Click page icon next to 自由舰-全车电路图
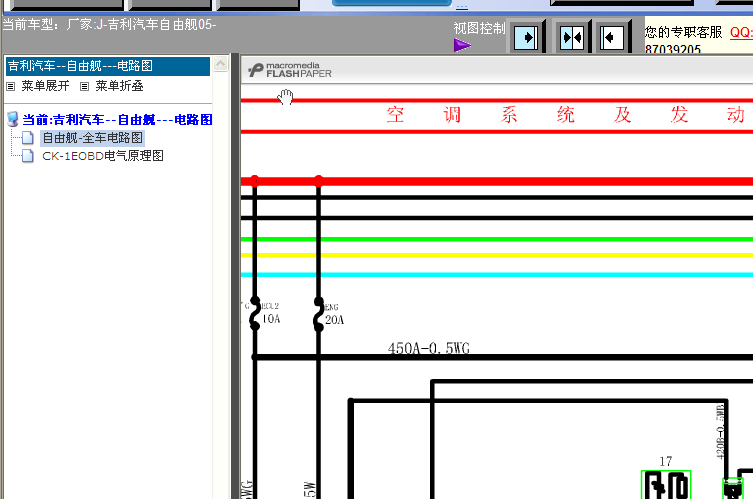Screen dimensions: 753x499 (x=28, y=138)
